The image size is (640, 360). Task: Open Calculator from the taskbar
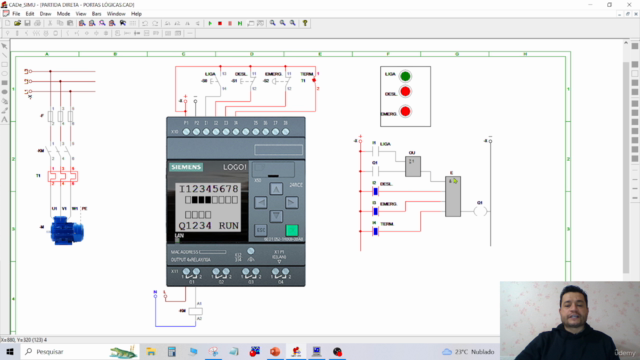pyautogui.click(x=172, y=351)
